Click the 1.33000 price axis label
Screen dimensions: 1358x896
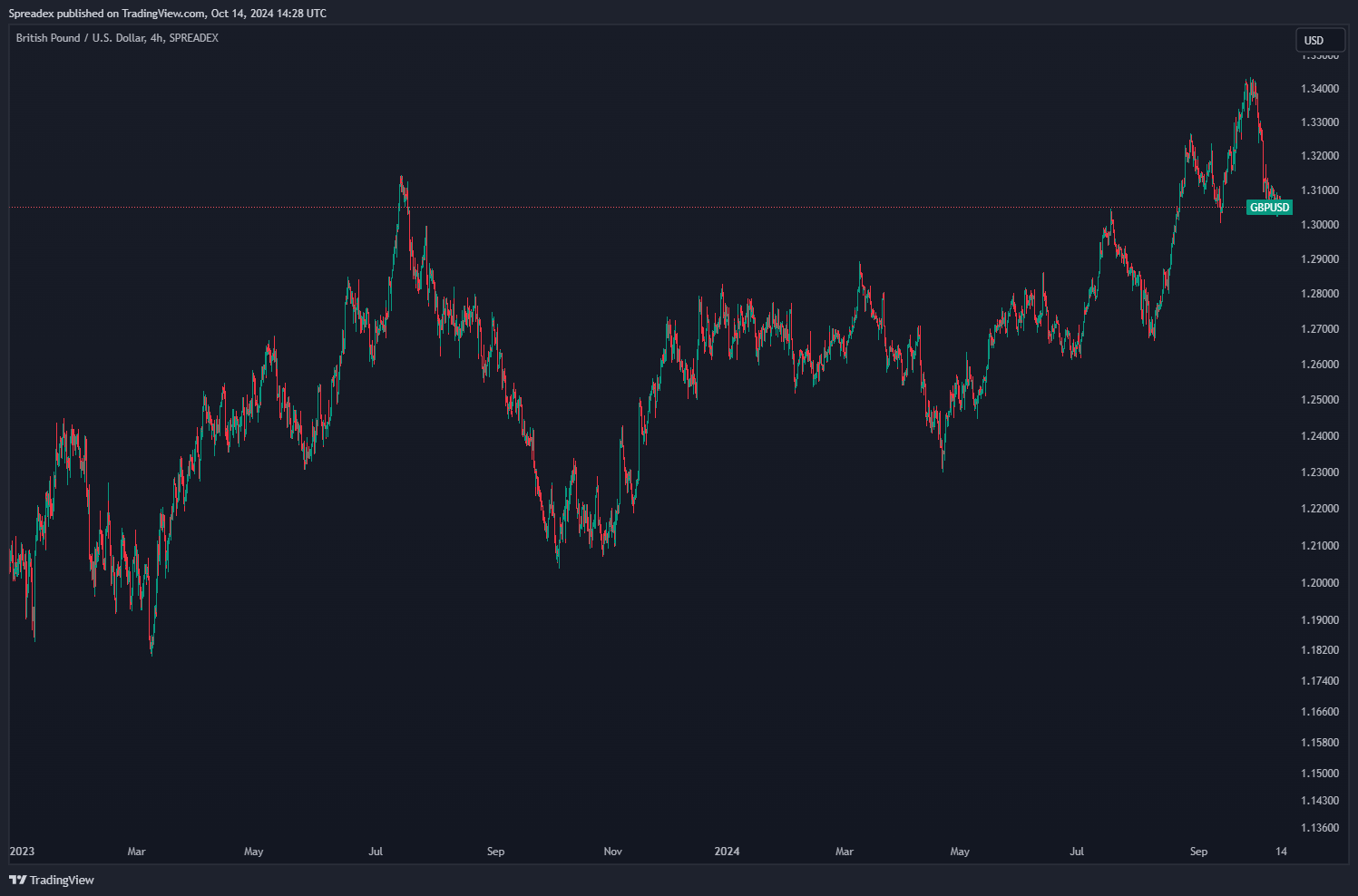click(1320, 122)
